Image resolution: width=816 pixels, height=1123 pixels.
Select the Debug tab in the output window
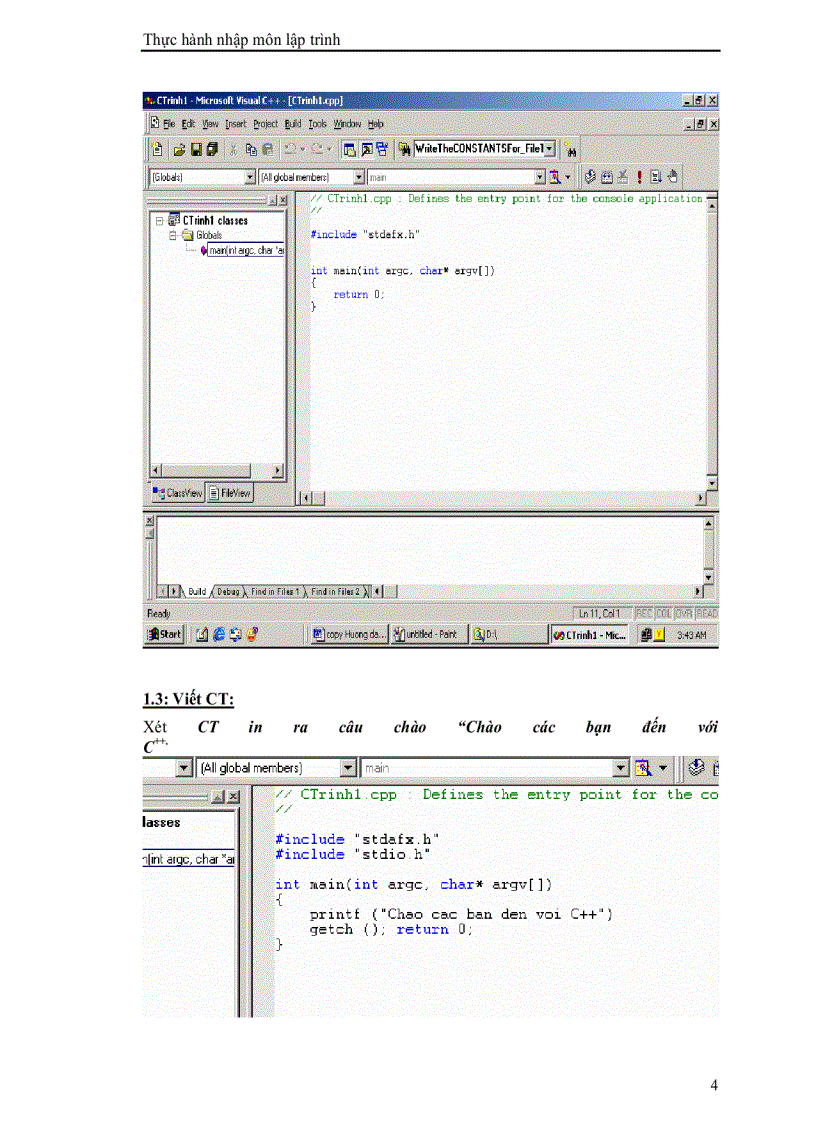pos(229,591)
